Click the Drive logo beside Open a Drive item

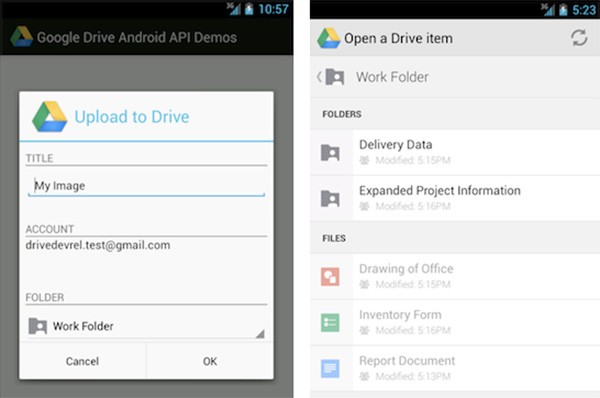[x=329, y=38]
